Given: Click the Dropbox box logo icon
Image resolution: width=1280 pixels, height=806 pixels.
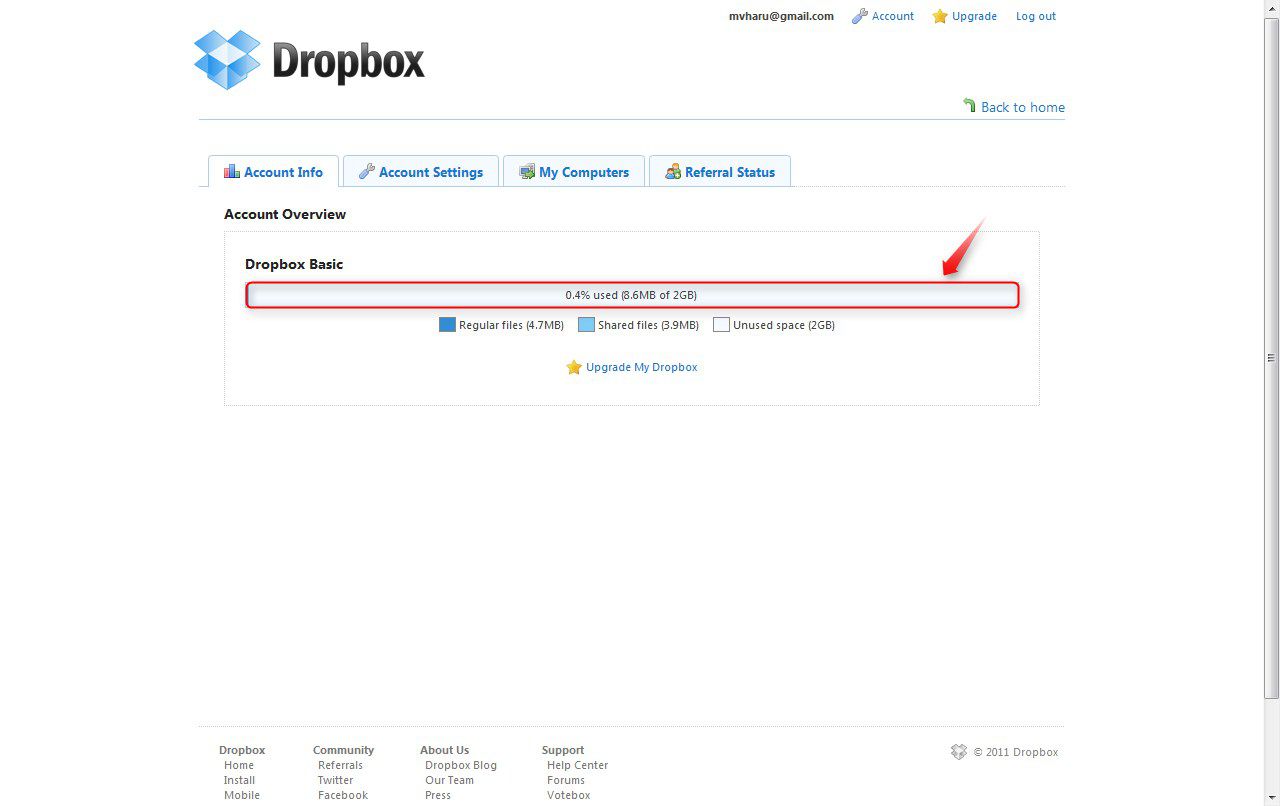Looking at the screenshot, I should (x=227, y=60).
